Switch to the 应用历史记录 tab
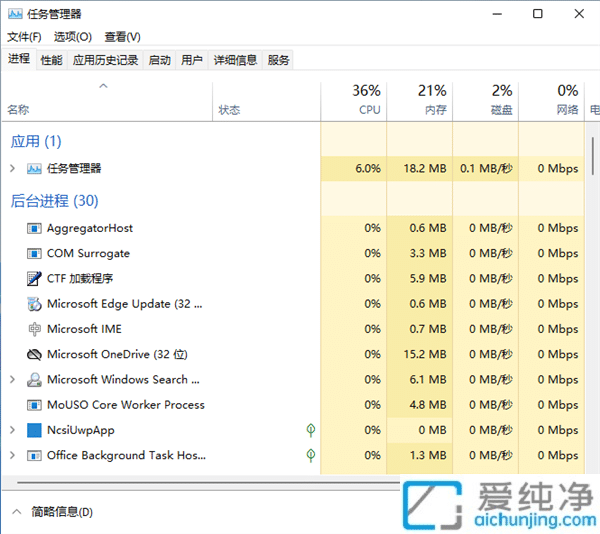Image resolution: width=600 pixels, height=534 pixels. [x=105, y=60]
